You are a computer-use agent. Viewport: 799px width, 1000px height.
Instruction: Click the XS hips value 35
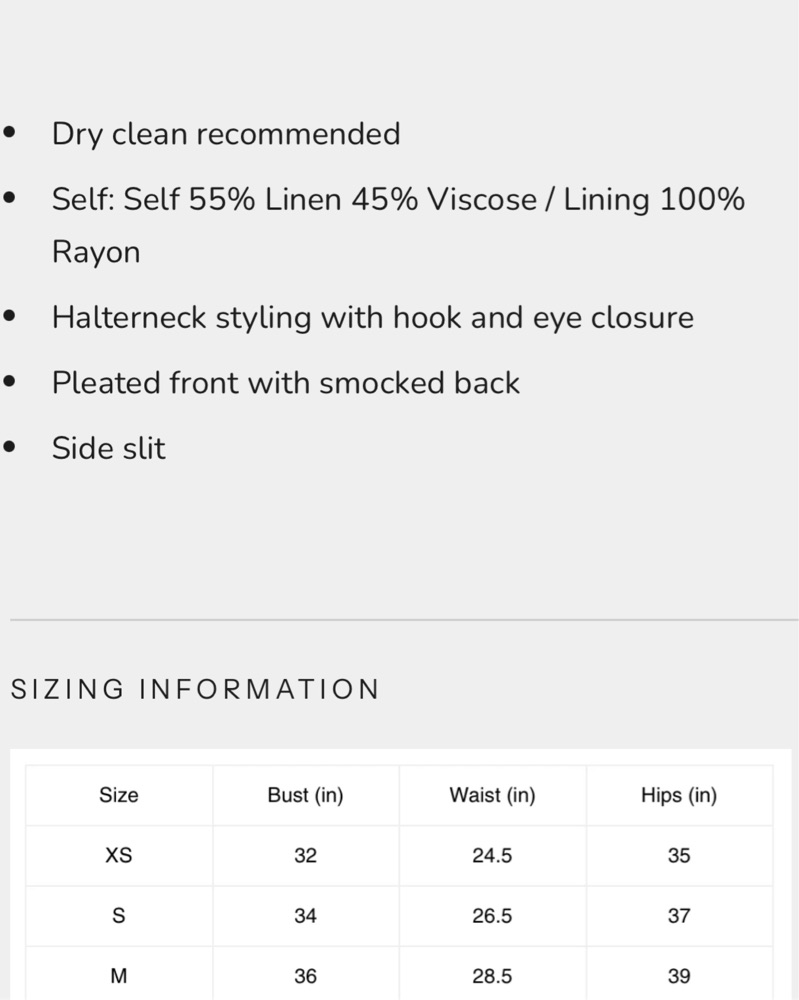tap(679, 856)
